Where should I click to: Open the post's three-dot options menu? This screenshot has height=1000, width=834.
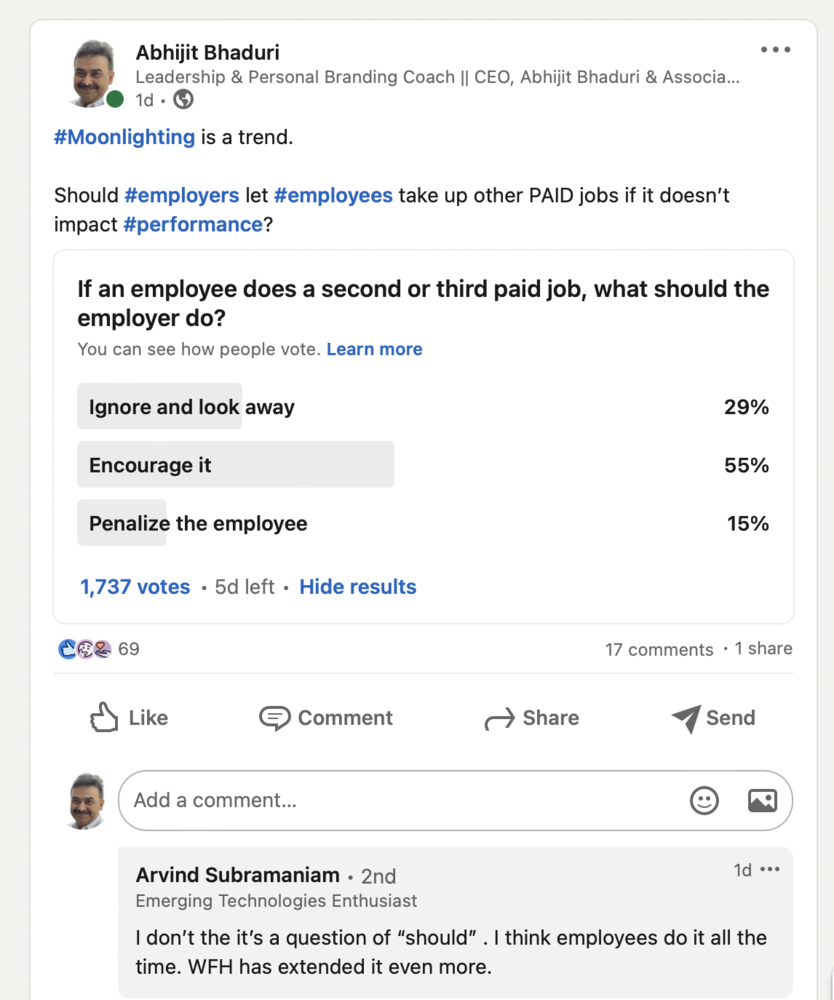775,50
